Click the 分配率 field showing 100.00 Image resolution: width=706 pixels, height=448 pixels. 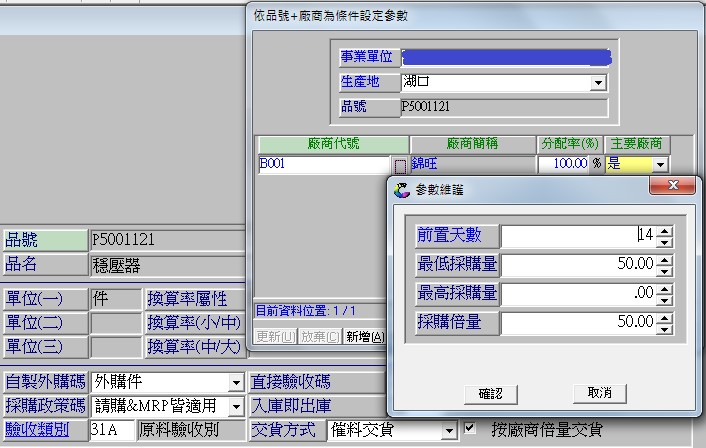564,164
